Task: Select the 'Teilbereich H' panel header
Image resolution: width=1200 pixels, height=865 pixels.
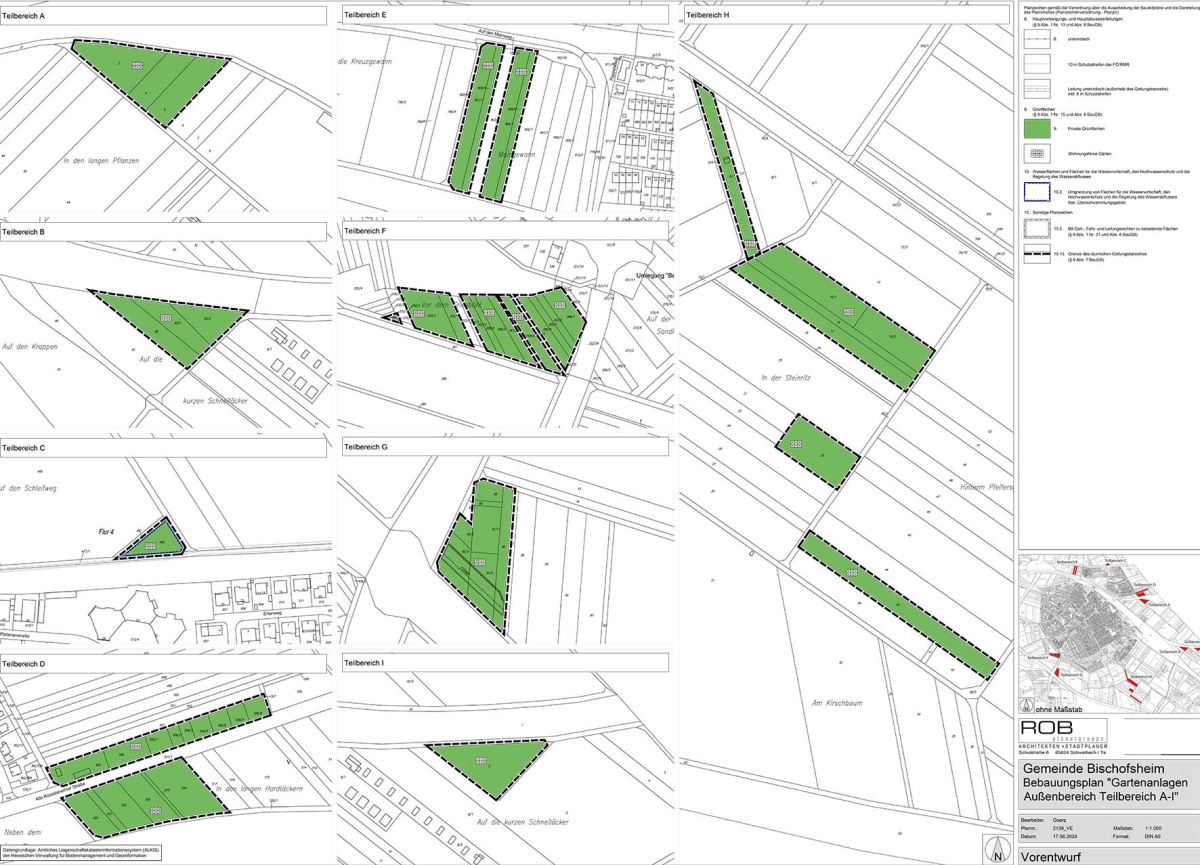Action: tap(845, 15)
